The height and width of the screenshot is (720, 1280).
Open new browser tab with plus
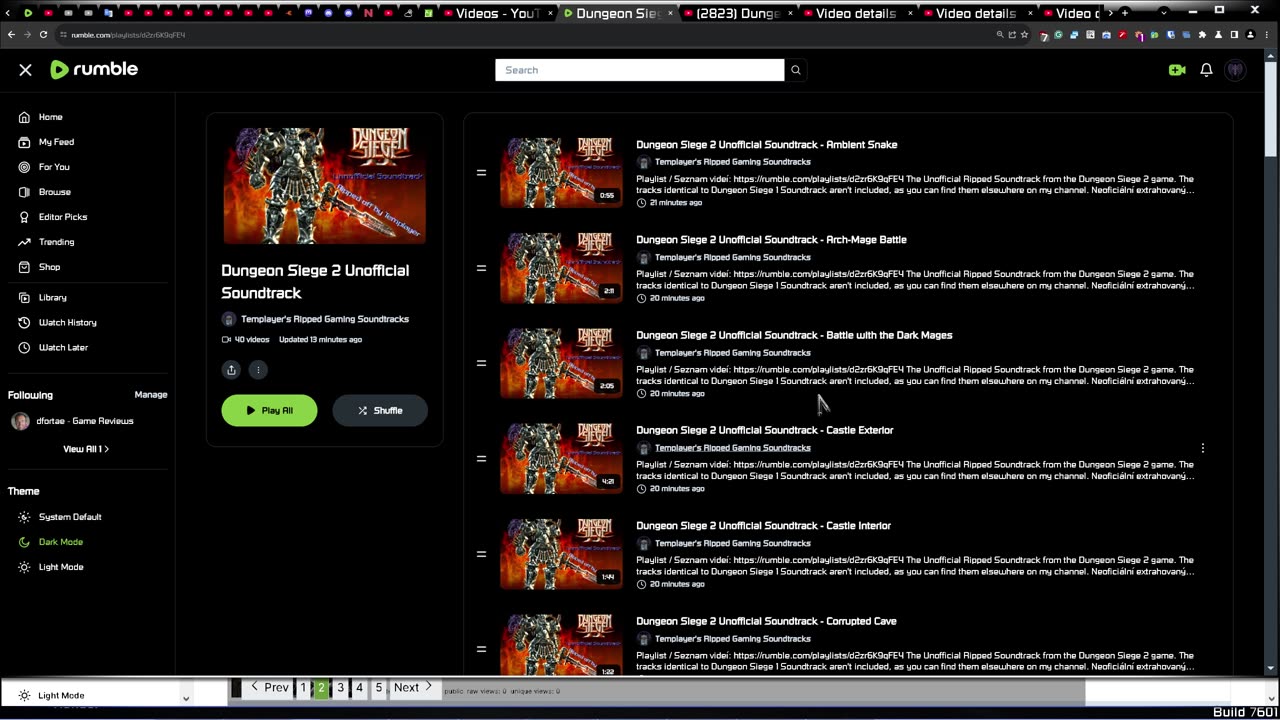1125,13
